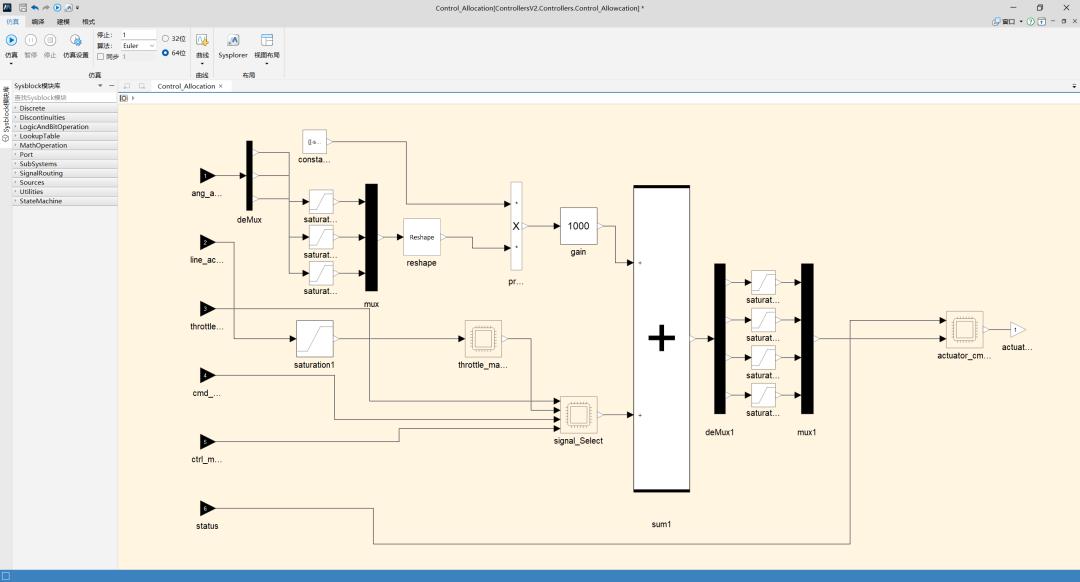
Task: Select the status input port
Action: coord(207,509)
